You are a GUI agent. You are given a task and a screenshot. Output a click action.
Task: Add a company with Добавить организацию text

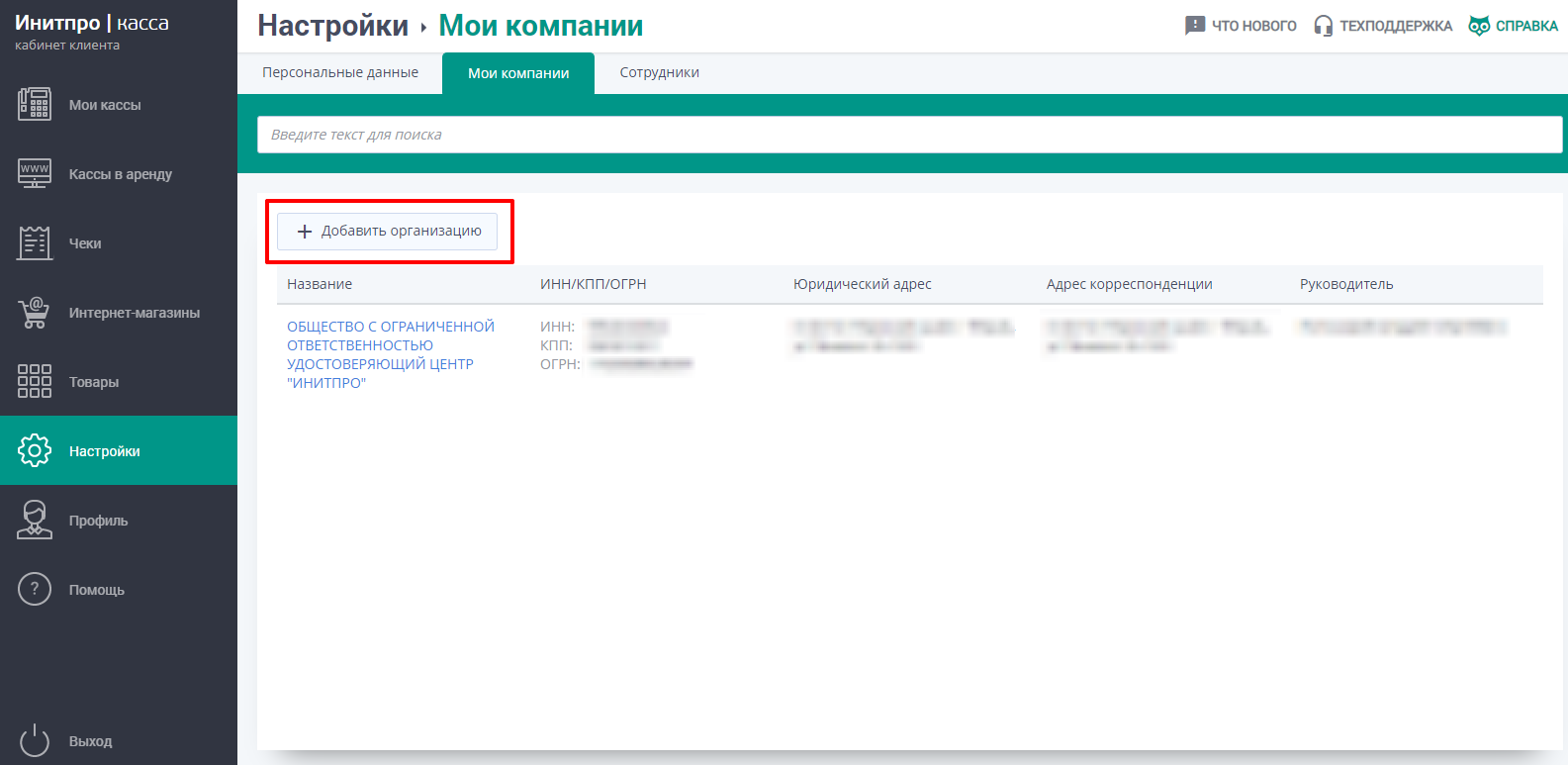(x=402, y=231)
